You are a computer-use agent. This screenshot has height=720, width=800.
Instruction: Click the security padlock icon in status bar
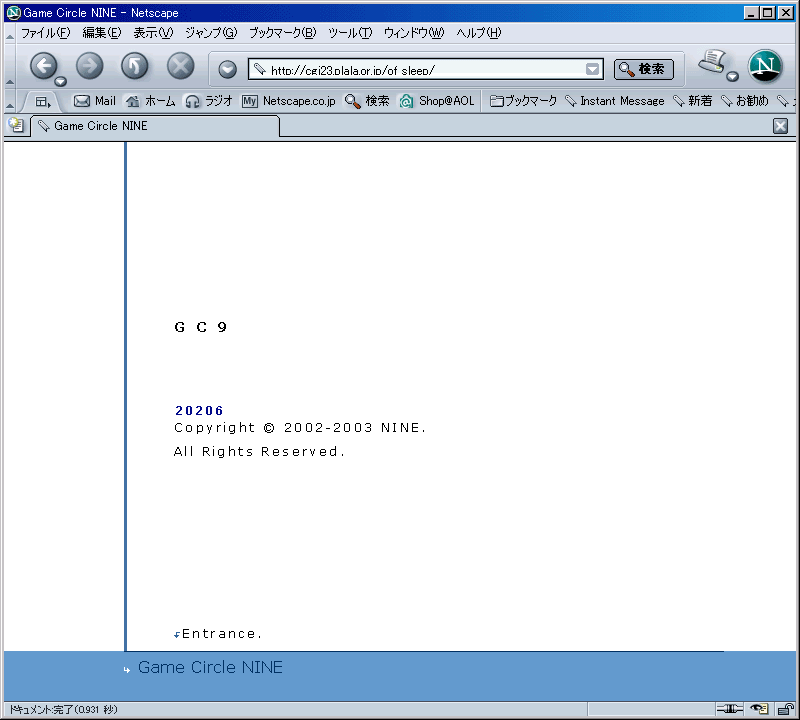785,709
